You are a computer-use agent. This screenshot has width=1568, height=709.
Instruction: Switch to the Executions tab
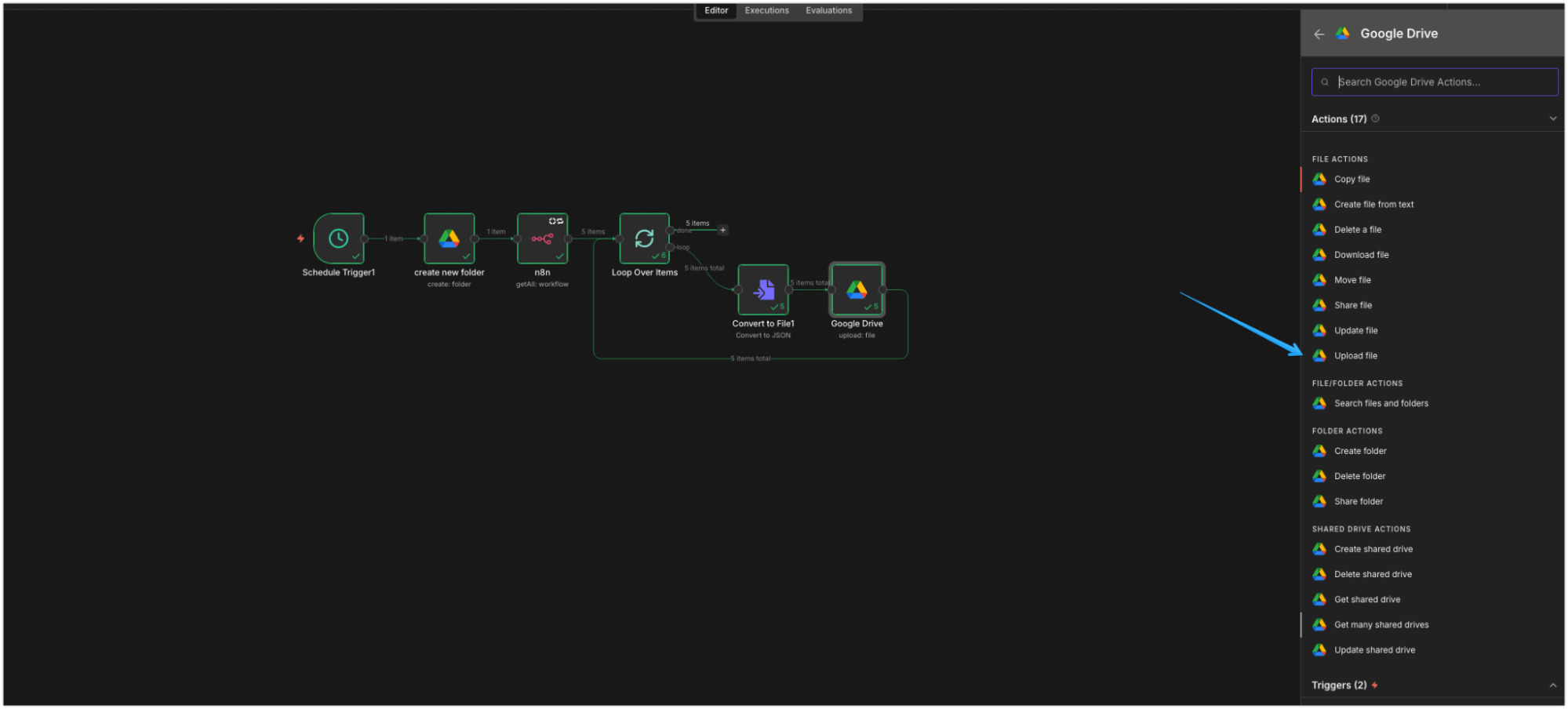[x=766, y=11]
